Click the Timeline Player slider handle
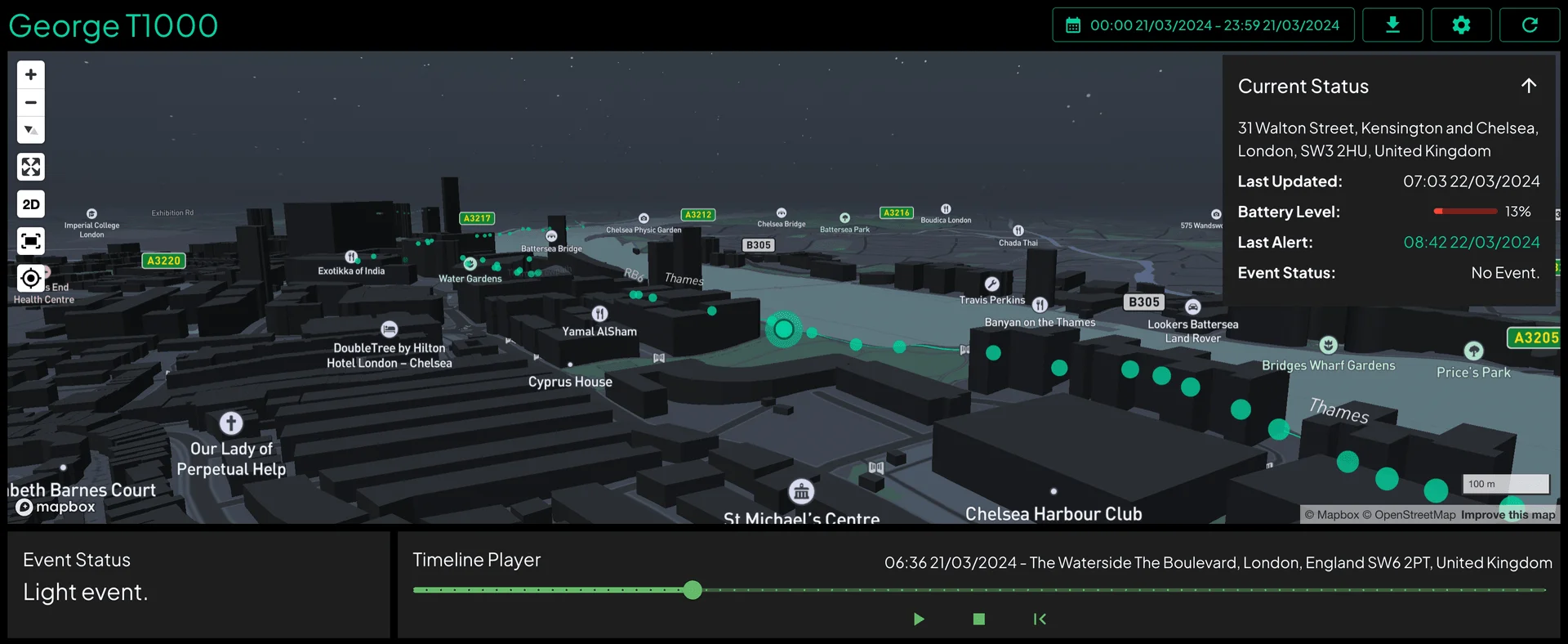This screenshot has height=644, width=1568. [693, 590]
